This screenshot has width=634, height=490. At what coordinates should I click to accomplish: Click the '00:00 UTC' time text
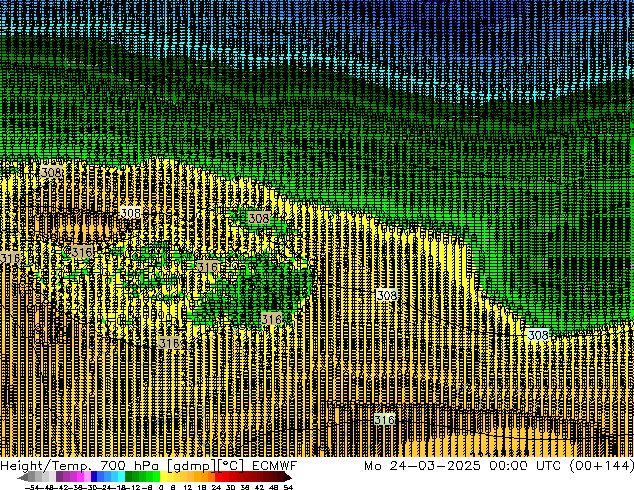[525, 466]
